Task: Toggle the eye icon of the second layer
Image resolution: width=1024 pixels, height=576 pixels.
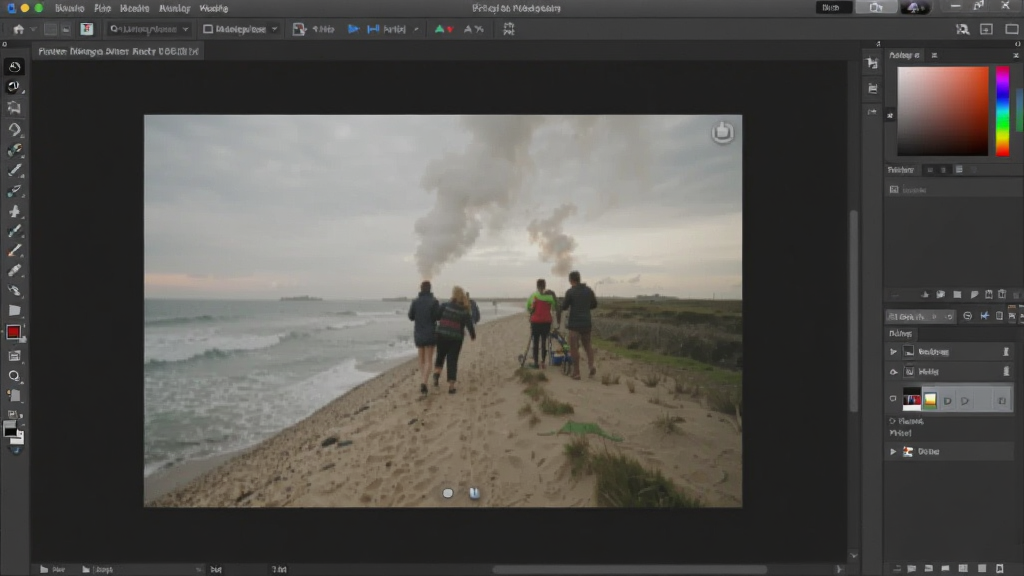Action: pyautogui.click(x=893, y=372)
